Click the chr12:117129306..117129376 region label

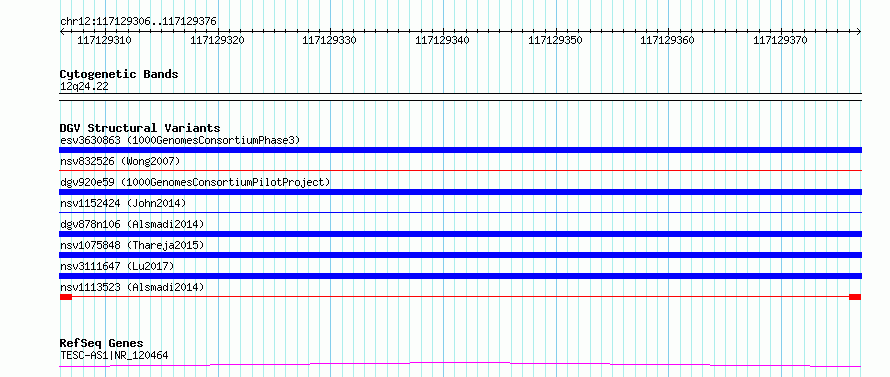click(138, 22)
